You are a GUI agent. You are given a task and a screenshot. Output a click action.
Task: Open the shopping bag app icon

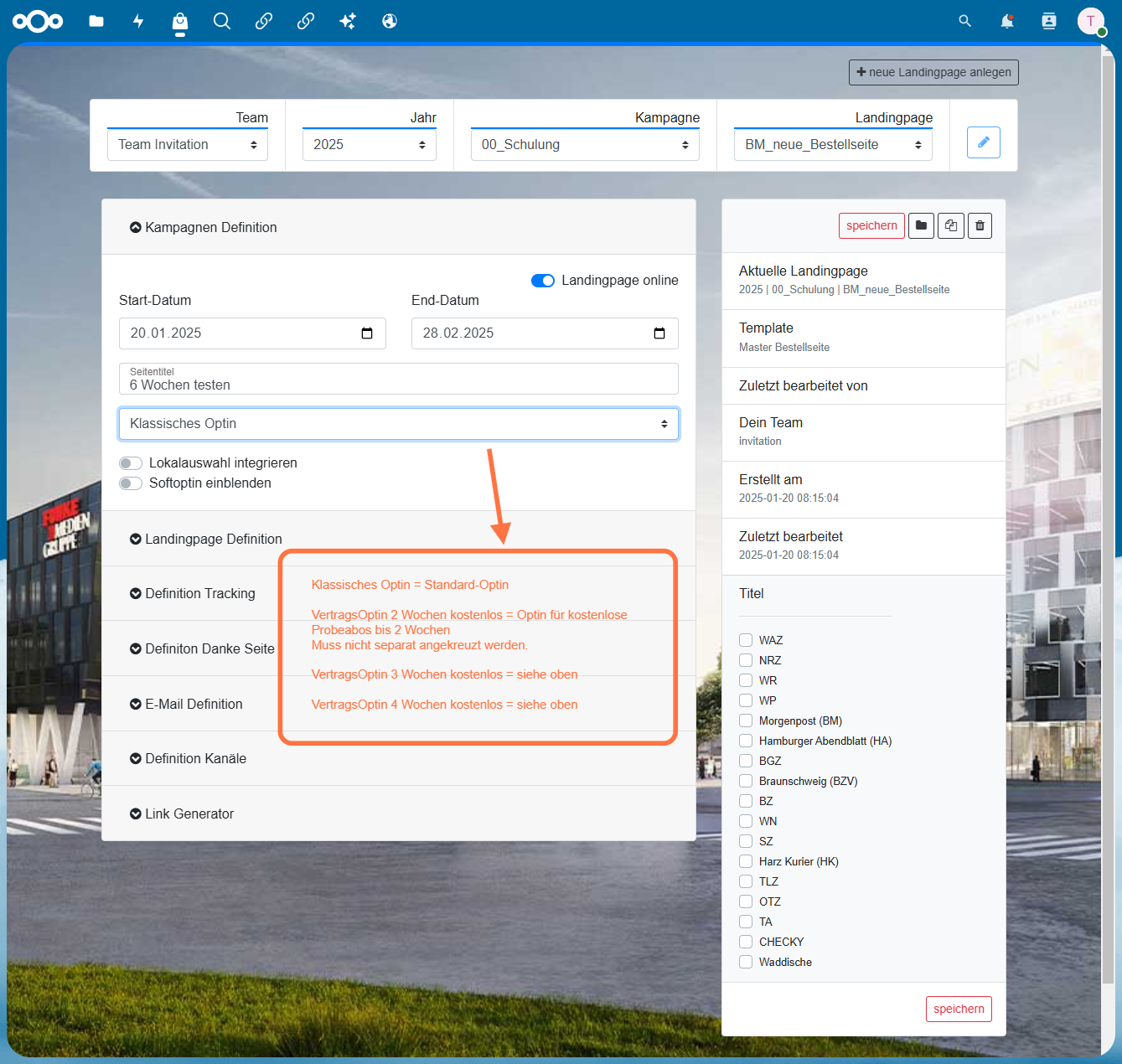[x=180, y=21]
